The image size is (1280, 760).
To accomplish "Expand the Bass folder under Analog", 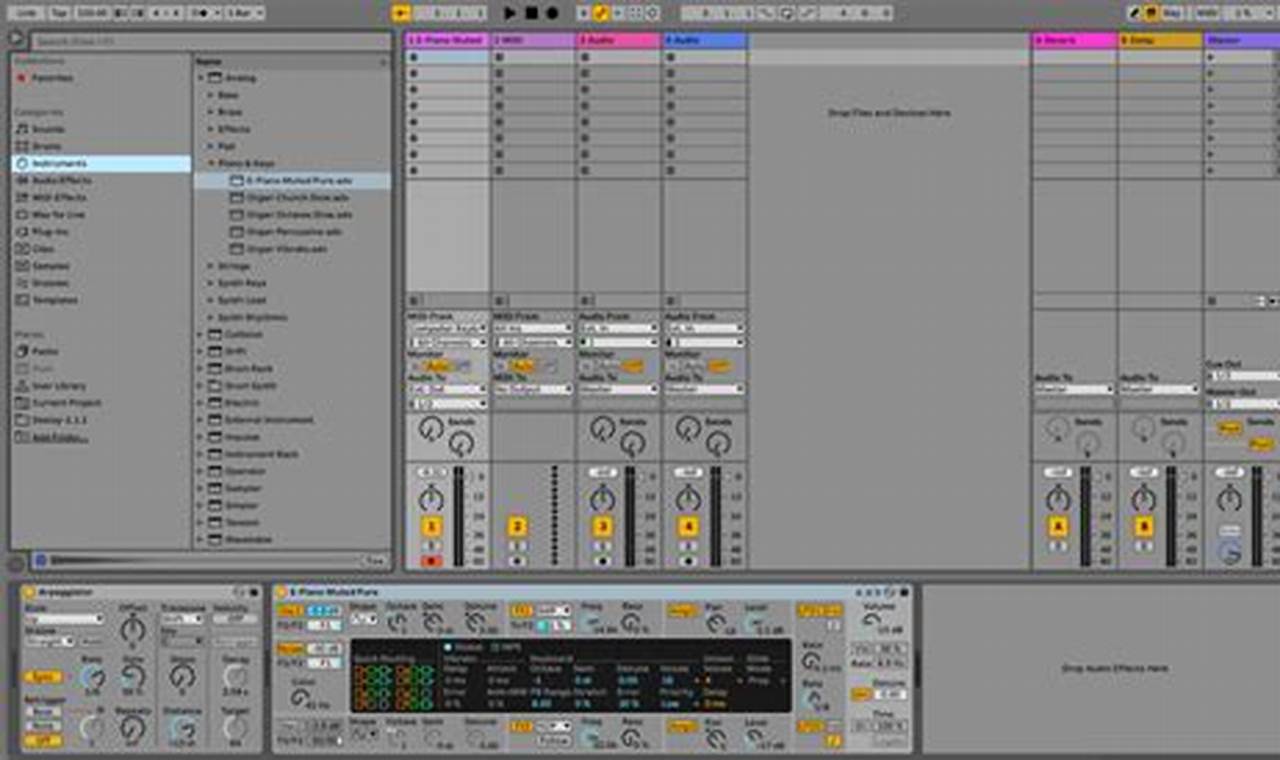I will point(211,95).
